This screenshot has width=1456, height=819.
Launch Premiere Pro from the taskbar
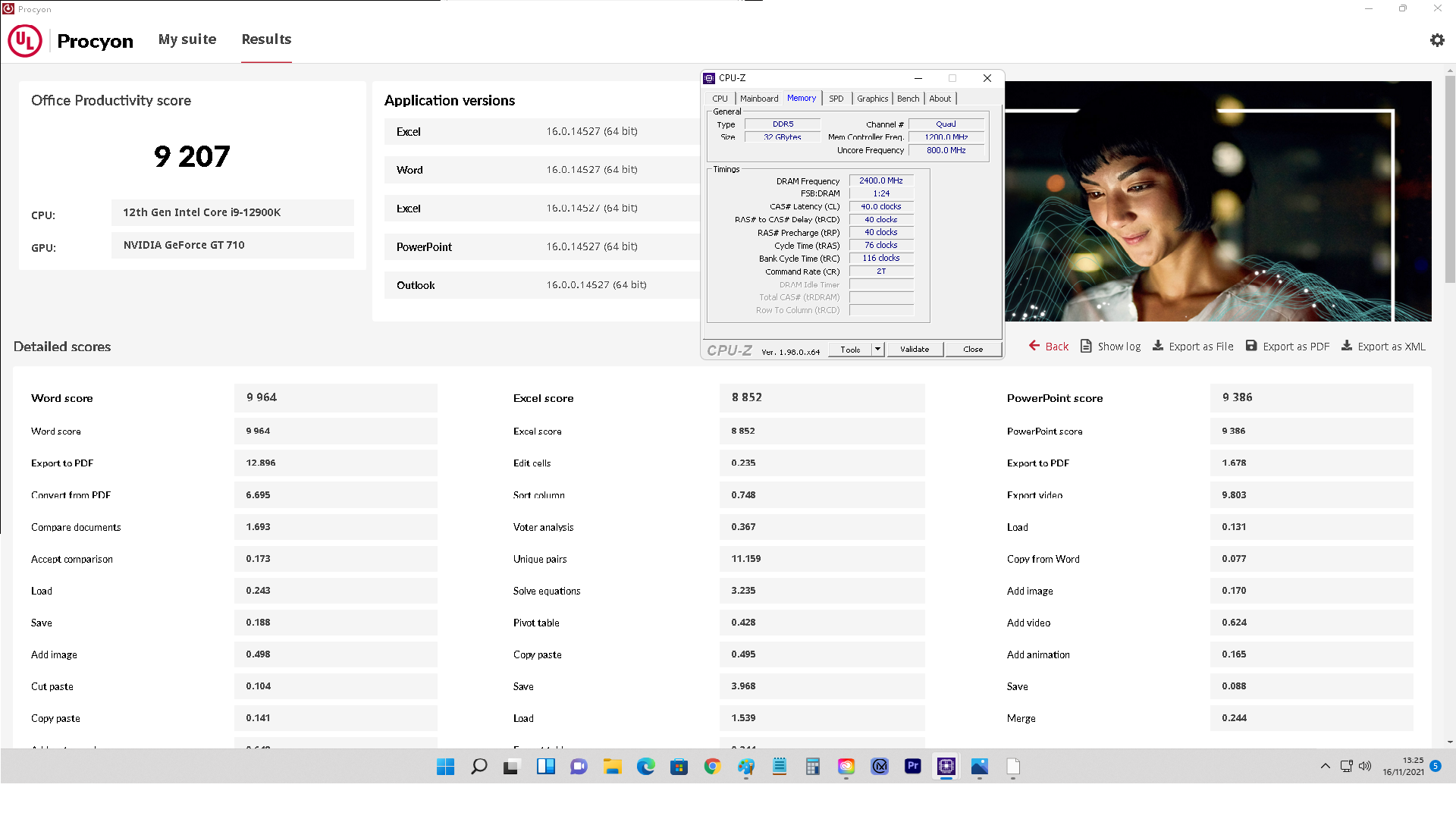(913, 767)
